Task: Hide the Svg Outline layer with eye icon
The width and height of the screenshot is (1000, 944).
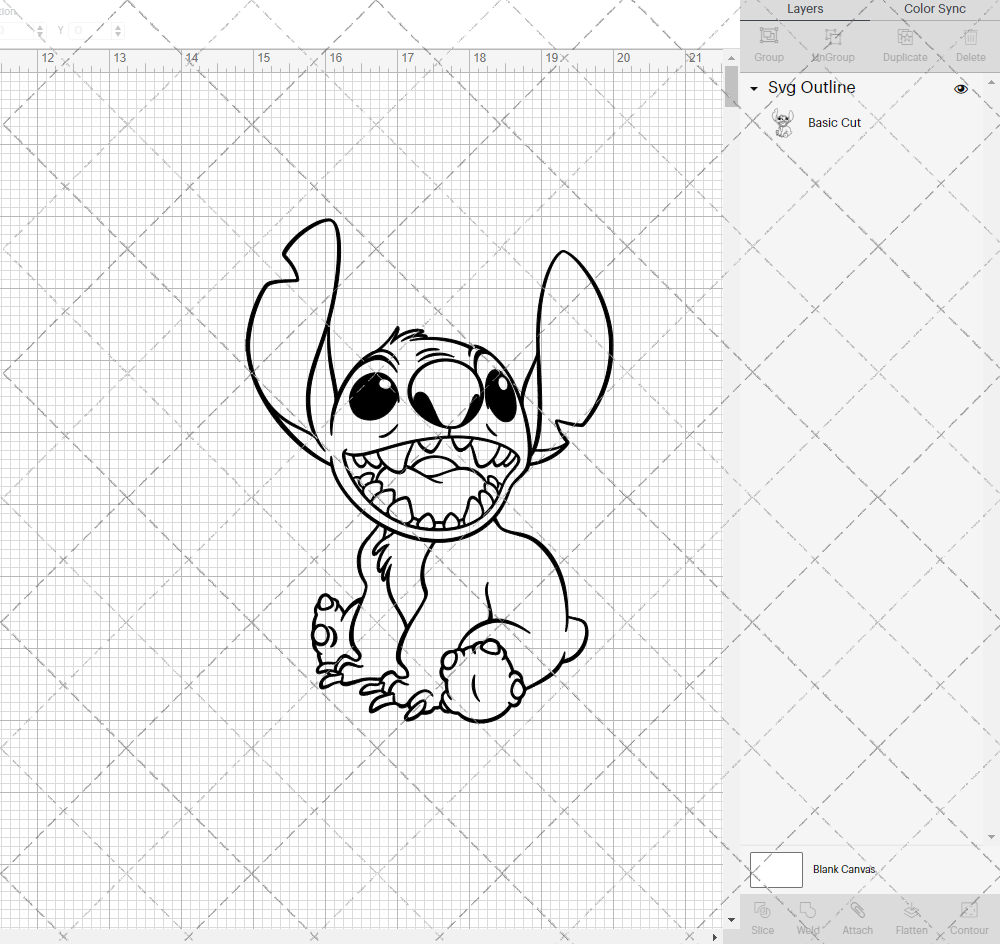Action: (x=960, y=89)
